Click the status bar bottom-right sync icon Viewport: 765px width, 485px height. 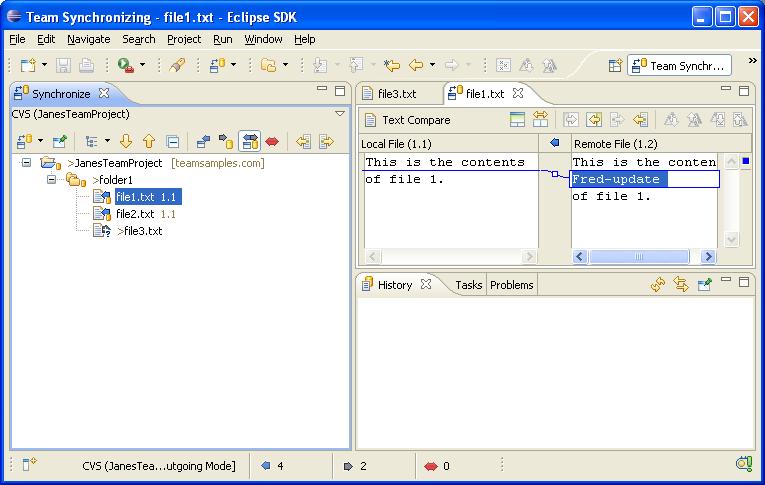pyautogui.click(x=744, y=464)
